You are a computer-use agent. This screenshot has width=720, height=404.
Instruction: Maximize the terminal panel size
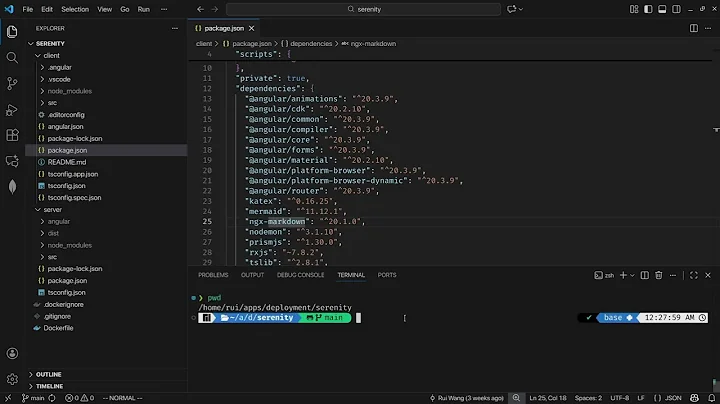pos(694,275)
